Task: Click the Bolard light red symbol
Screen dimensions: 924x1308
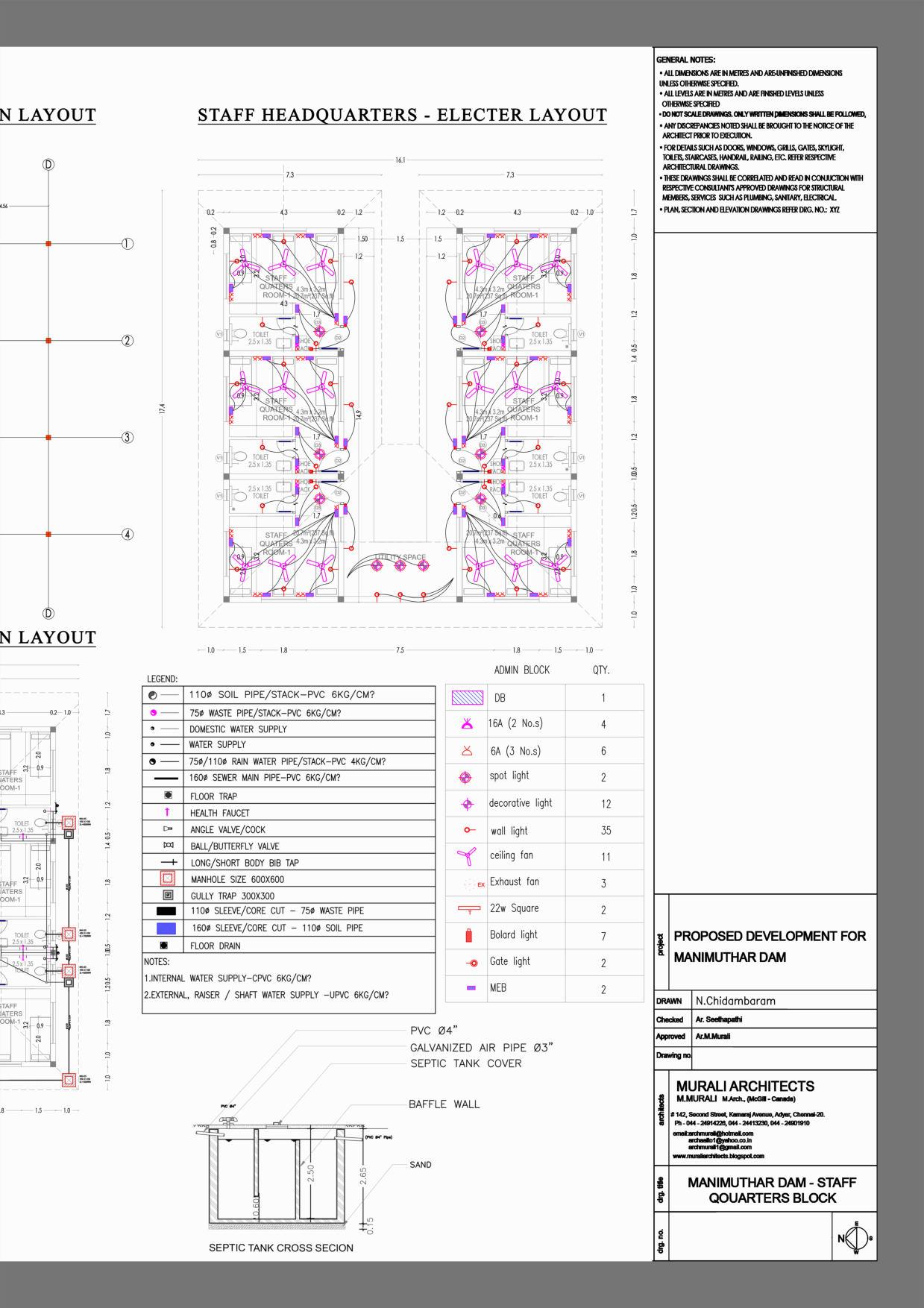Action: (x=469, y=935)
